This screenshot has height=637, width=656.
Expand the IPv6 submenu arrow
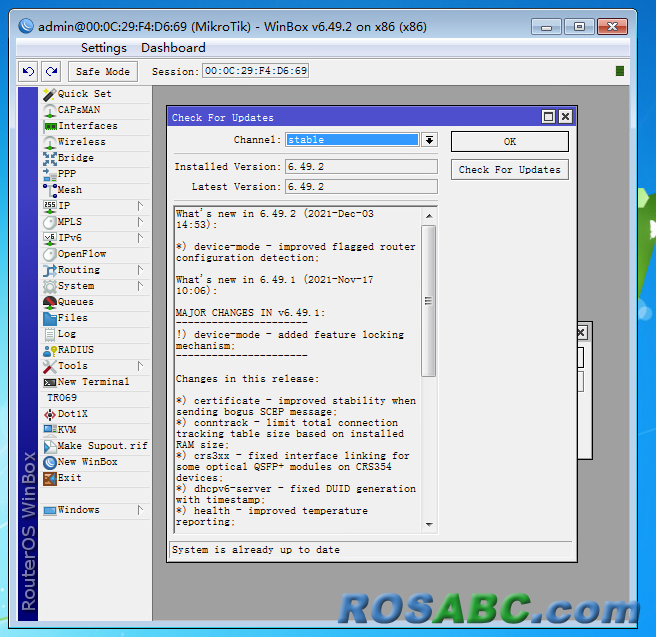140,238
